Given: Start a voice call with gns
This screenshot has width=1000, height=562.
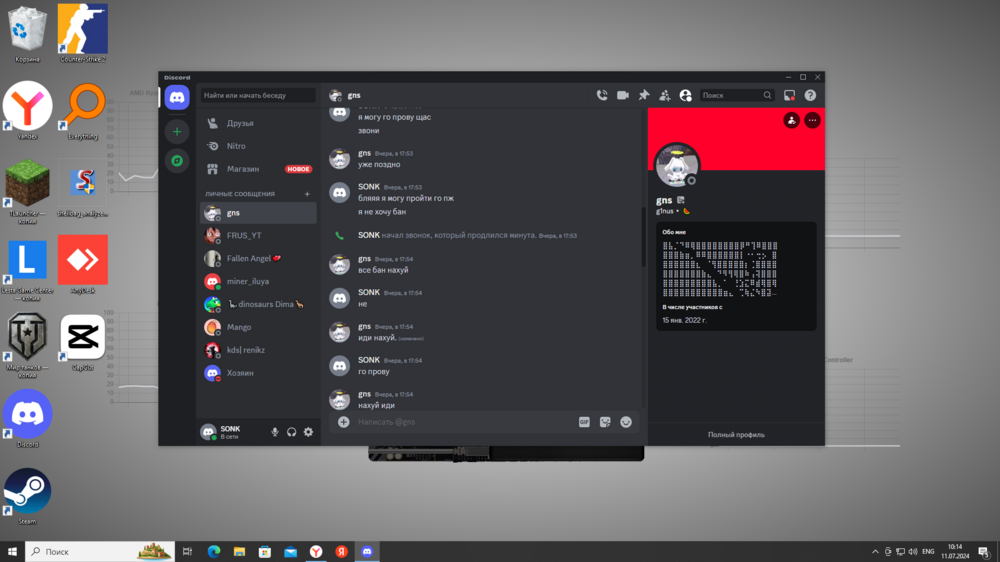Looking at the screenshot, I should pyautogui.click(x=601, y=95).
